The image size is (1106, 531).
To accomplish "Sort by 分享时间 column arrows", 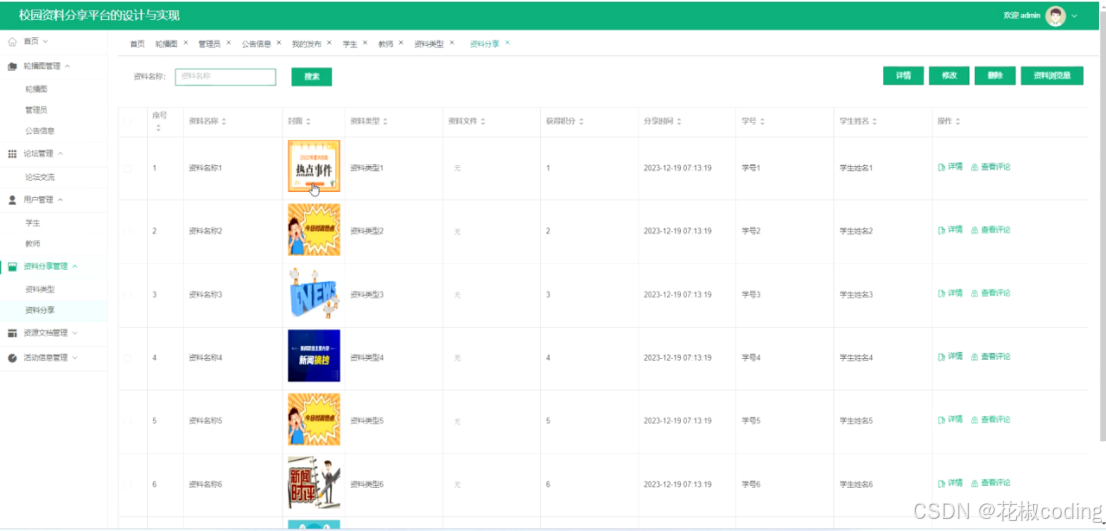I will click(679, 121).
